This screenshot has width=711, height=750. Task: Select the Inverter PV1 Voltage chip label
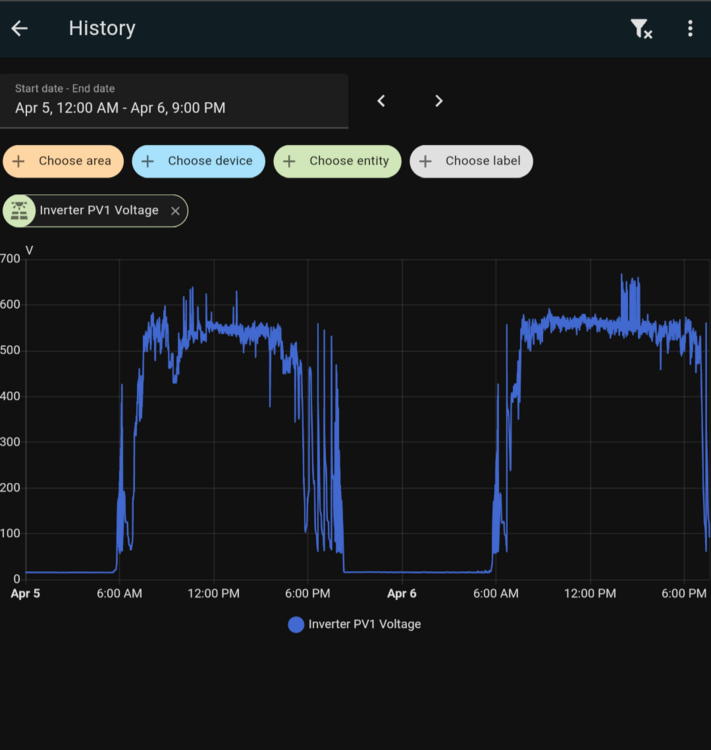(98, 211)
